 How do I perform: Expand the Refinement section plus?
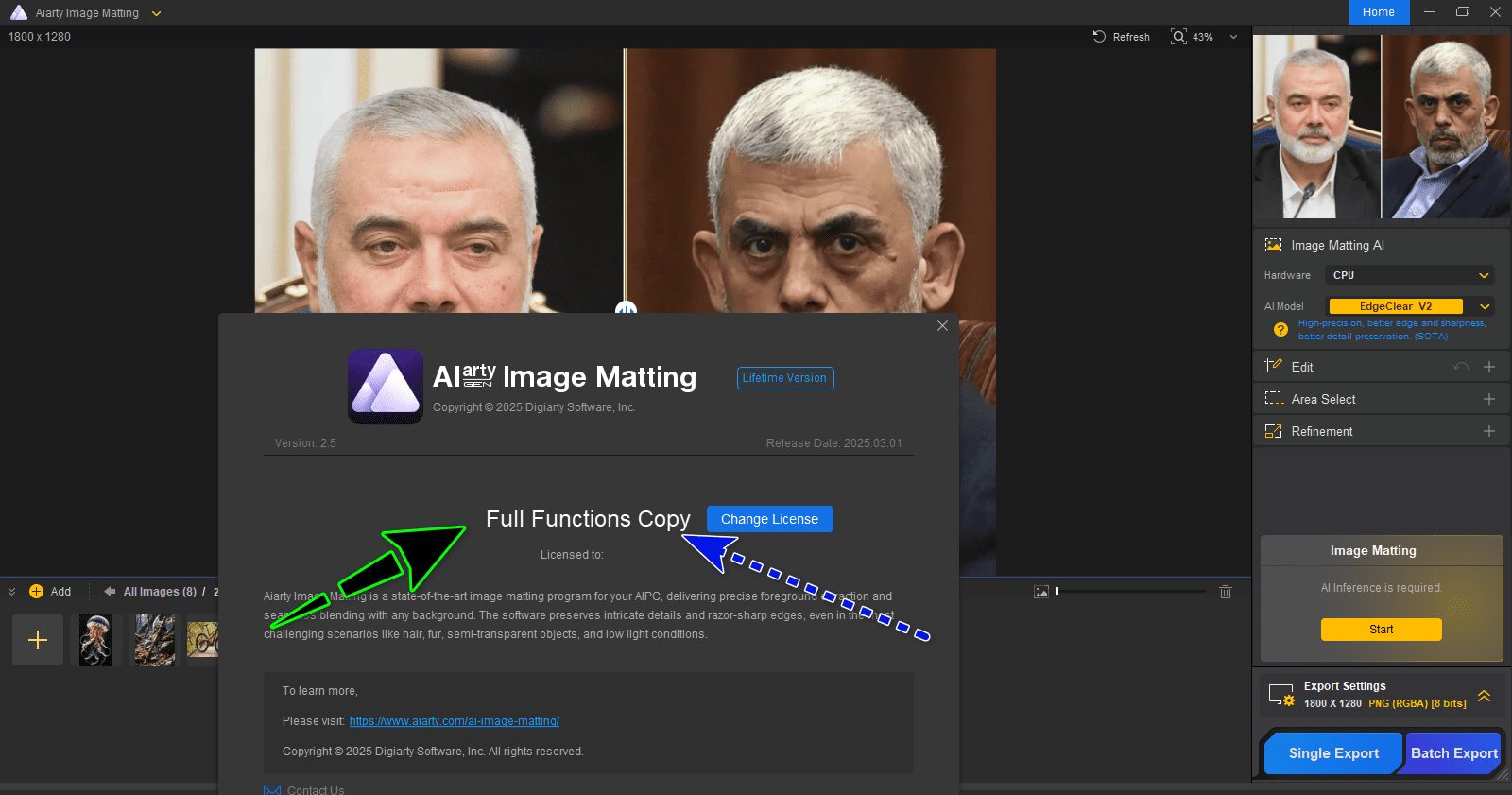(x=1489, y=431)
